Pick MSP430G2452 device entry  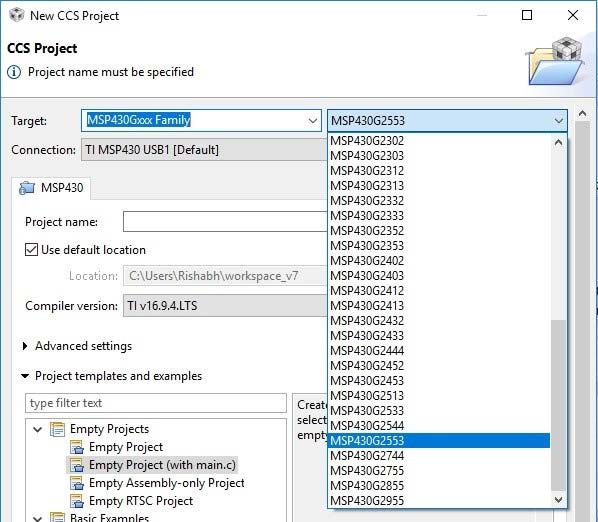tap(439, 366)
